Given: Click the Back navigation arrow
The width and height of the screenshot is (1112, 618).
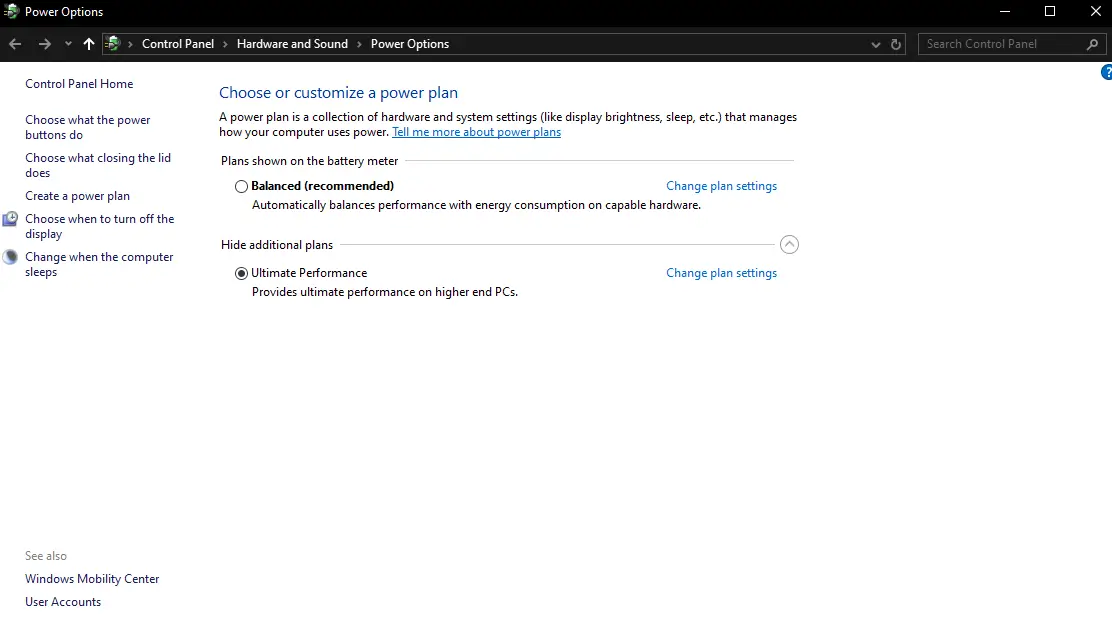Looking at the screenshot, I should coord(15,44).
